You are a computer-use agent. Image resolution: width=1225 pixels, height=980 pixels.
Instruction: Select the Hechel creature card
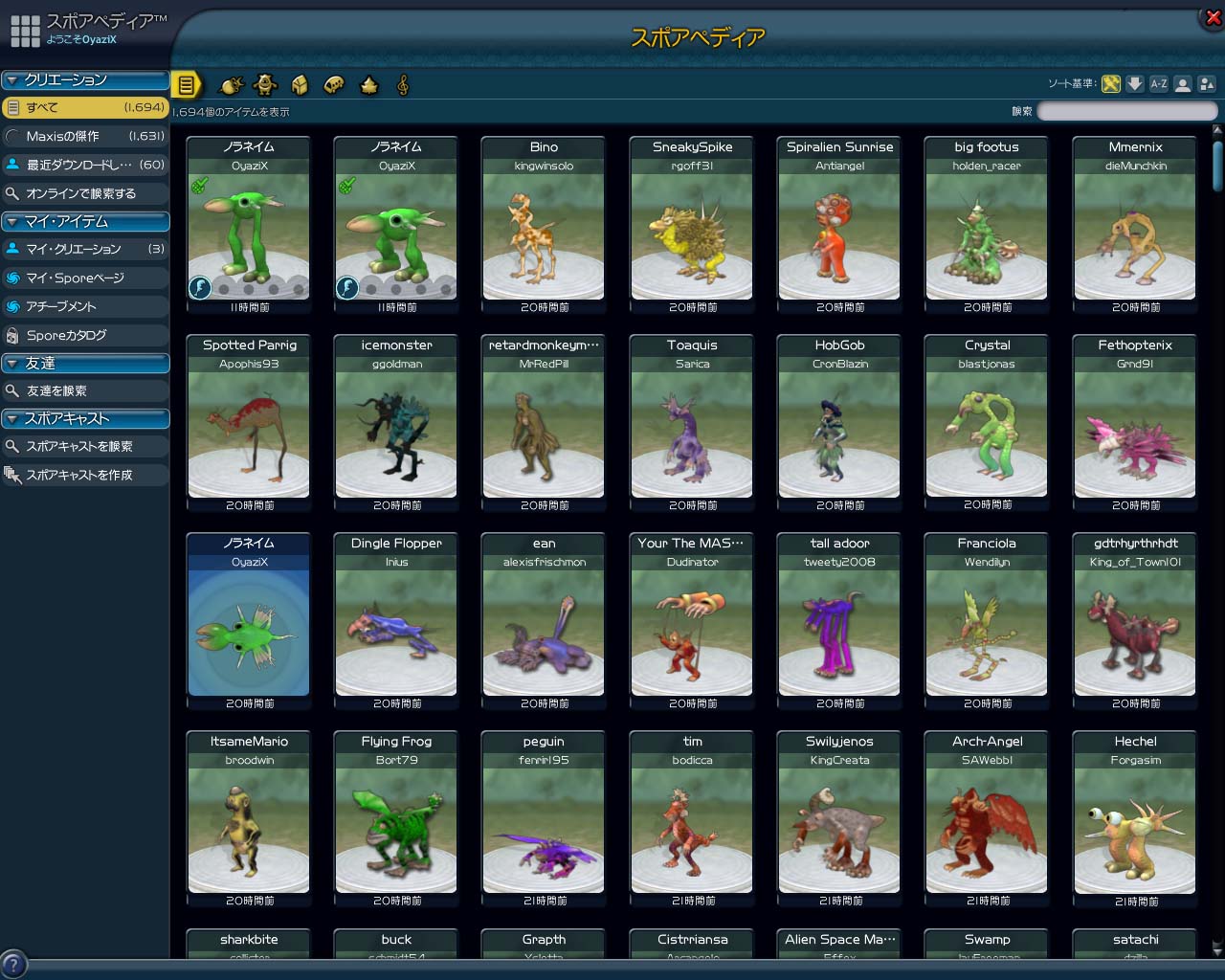coord(1135,819)
